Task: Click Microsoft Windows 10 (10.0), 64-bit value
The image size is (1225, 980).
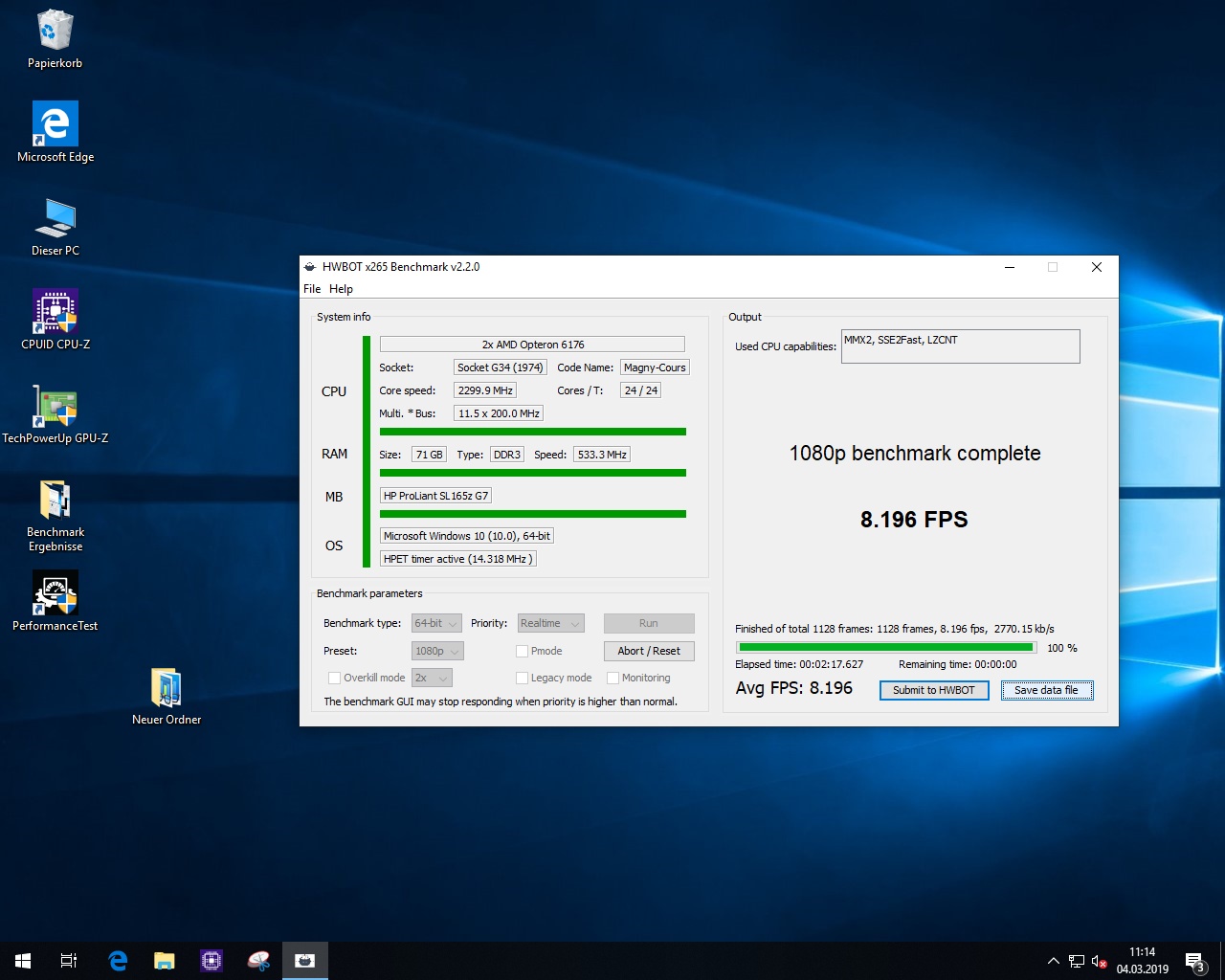Action: [x=467, y=536]
